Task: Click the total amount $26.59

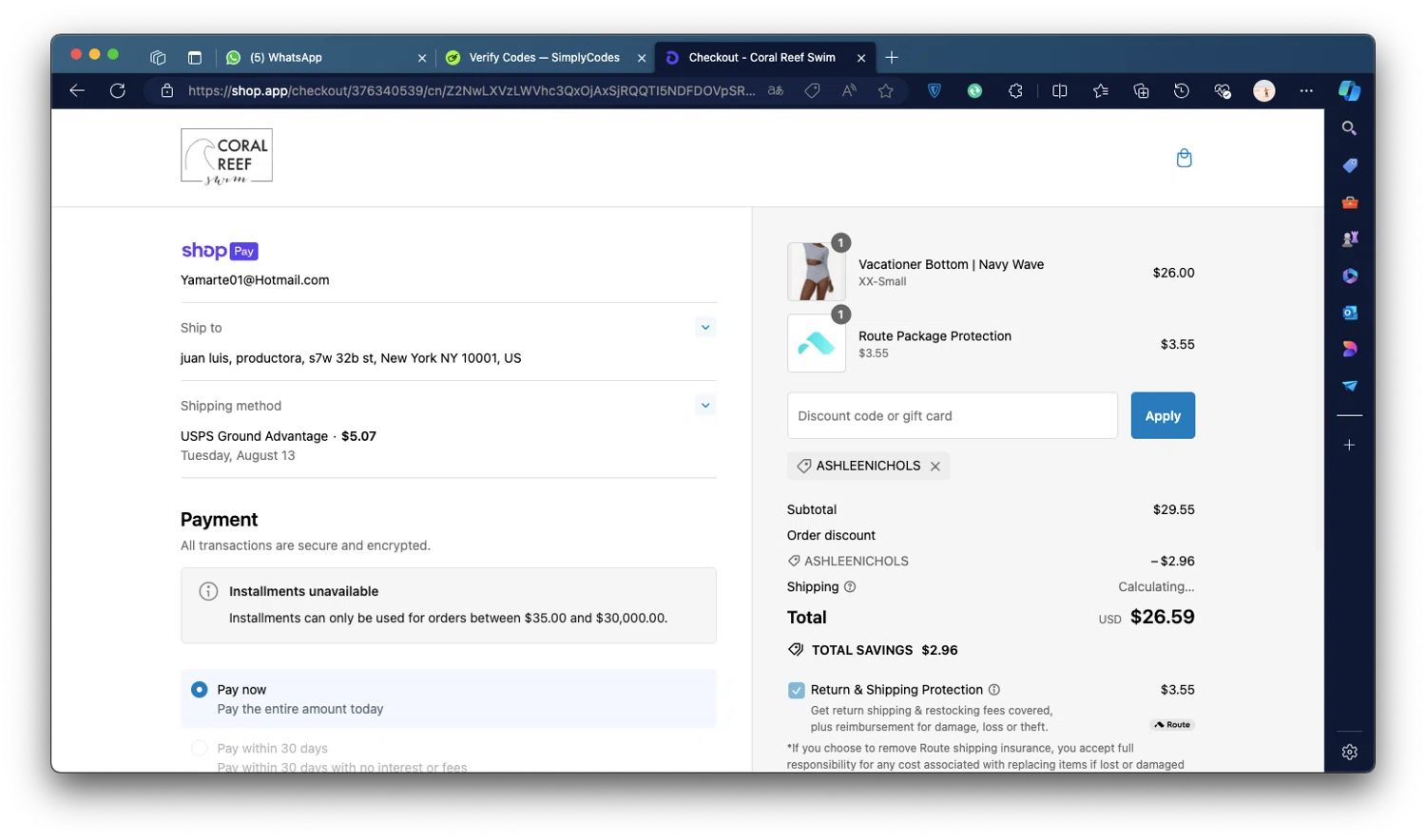Action: [x=1163, y=617]
